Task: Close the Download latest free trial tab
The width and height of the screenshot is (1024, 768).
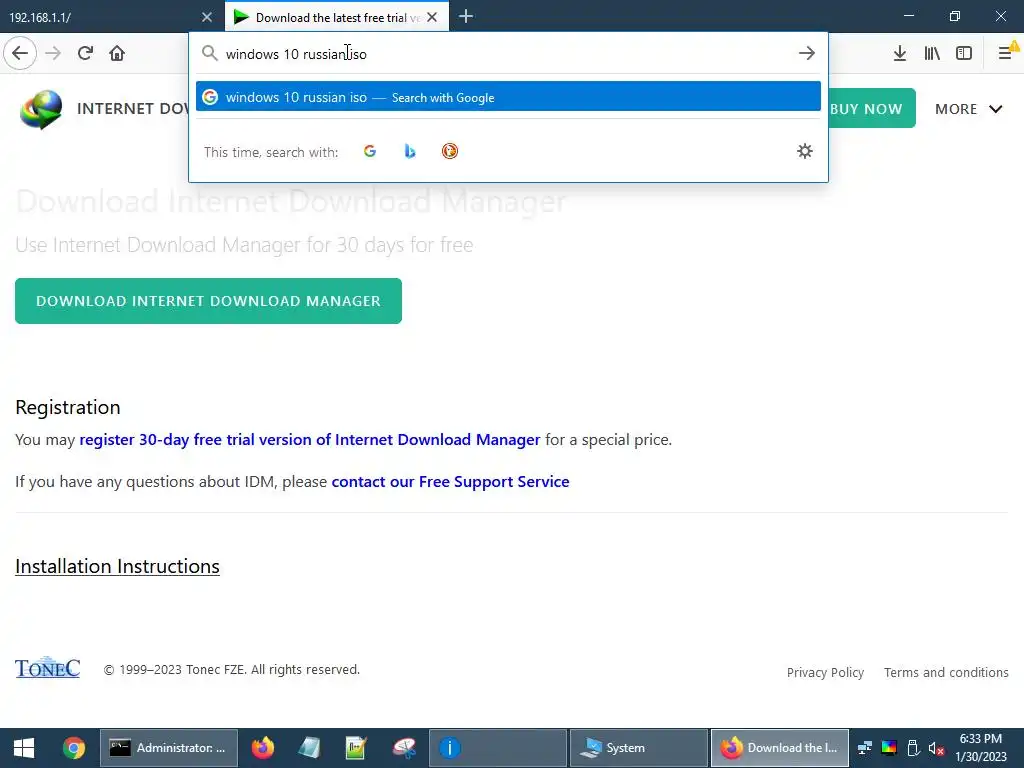Action: (x=432, y=17)
